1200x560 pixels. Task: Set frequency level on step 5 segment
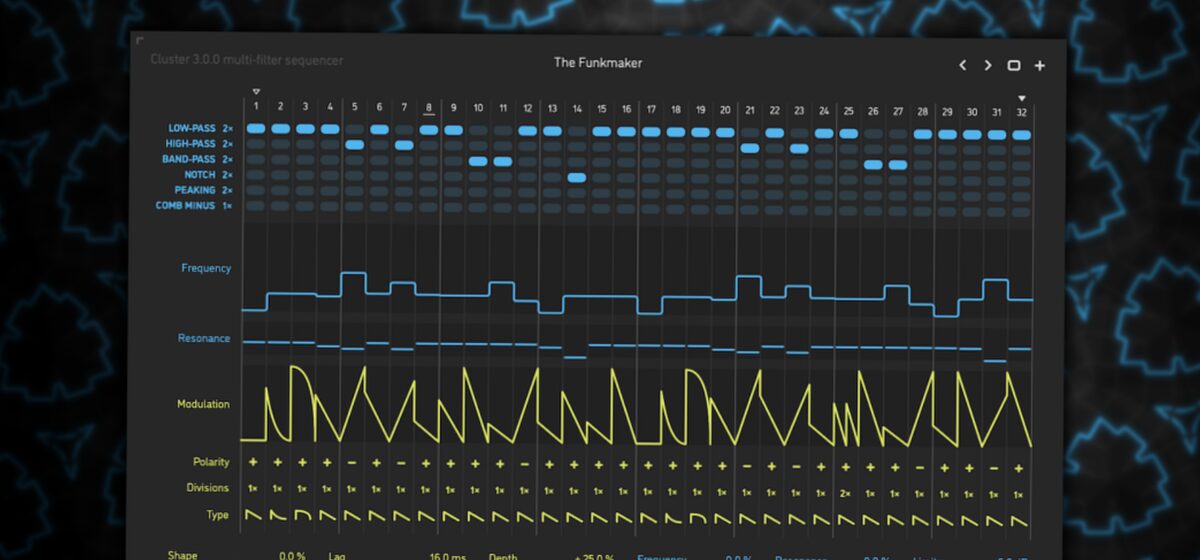point(354,272)
